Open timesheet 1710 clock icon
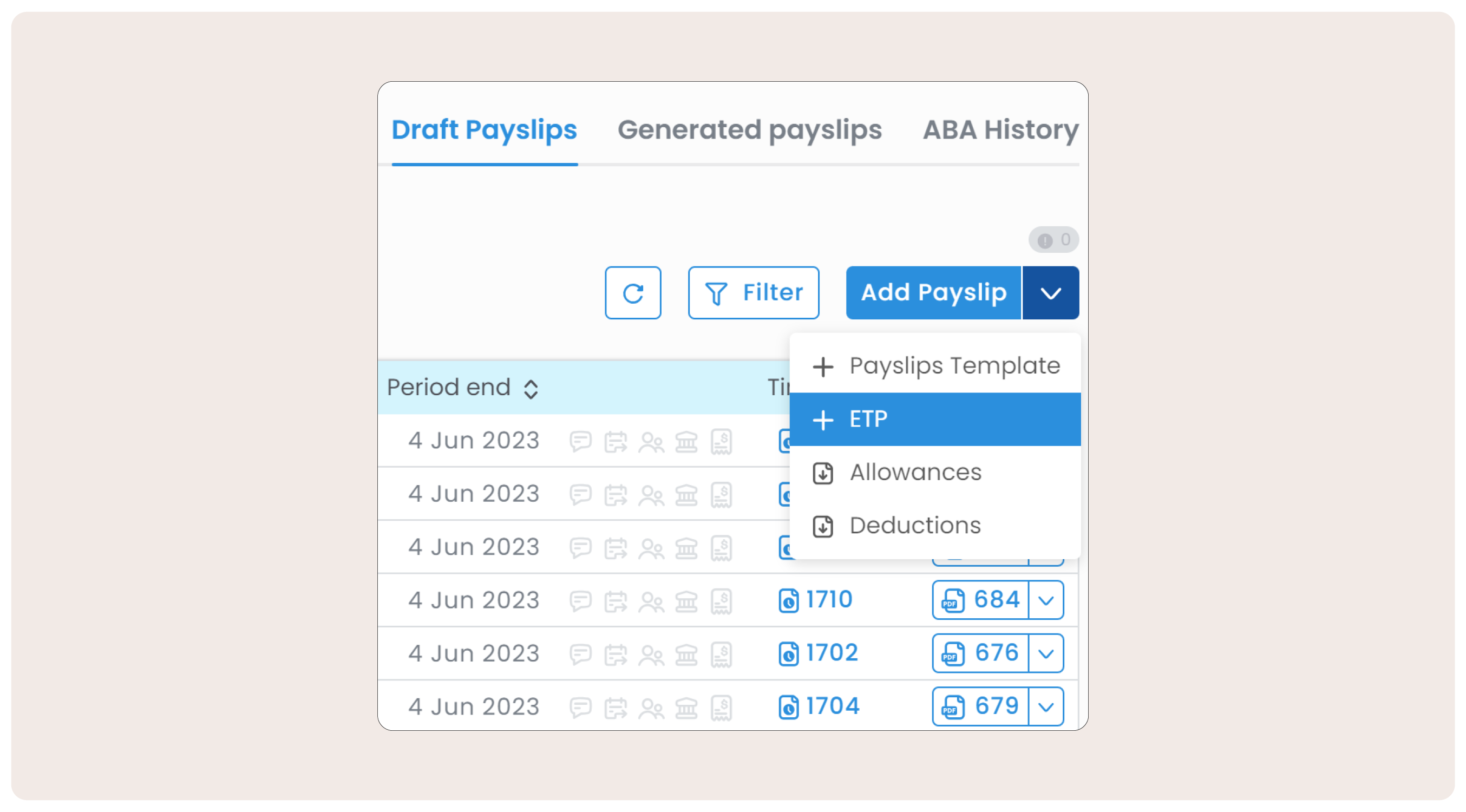The height and width of the screenshot is (812, 1466). pyautogui.click(x=788, y=600)
